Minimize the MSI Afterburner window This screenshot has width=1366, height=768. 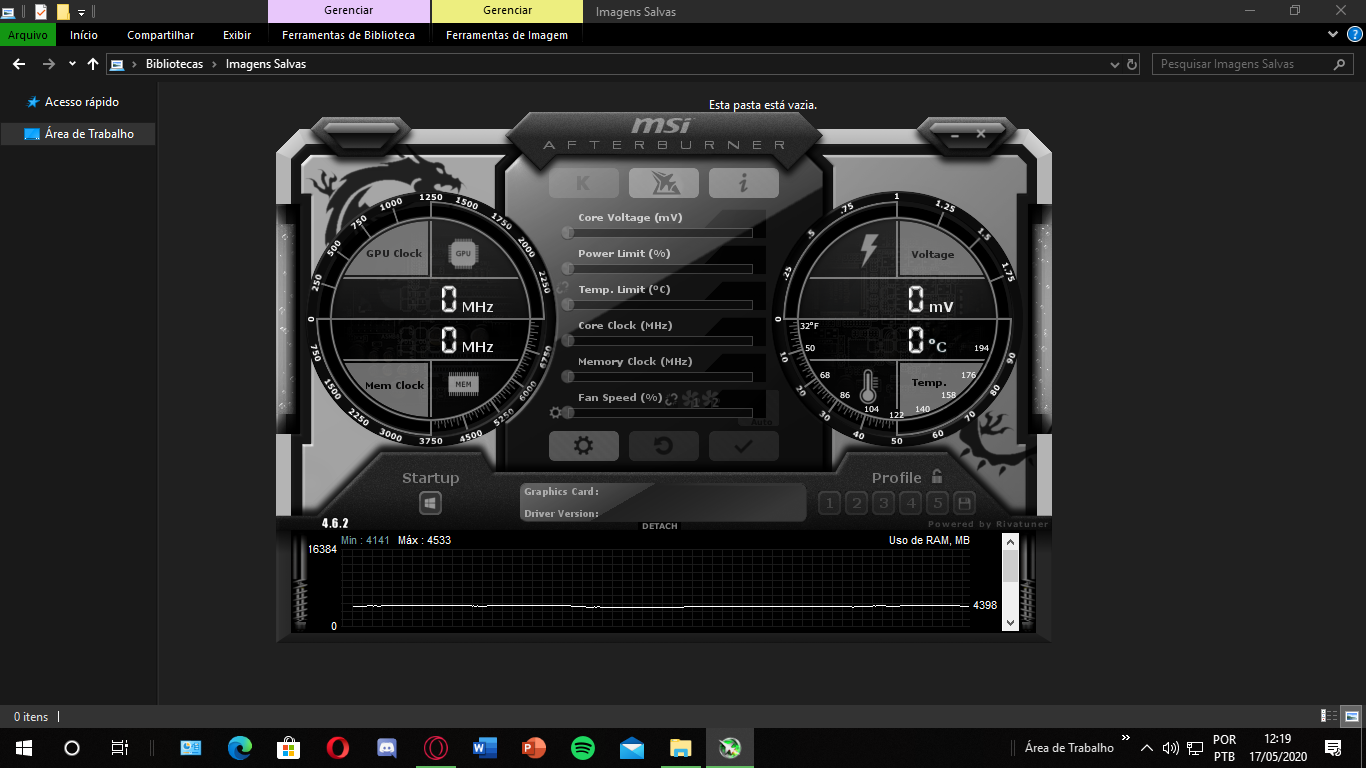[955, 134]
